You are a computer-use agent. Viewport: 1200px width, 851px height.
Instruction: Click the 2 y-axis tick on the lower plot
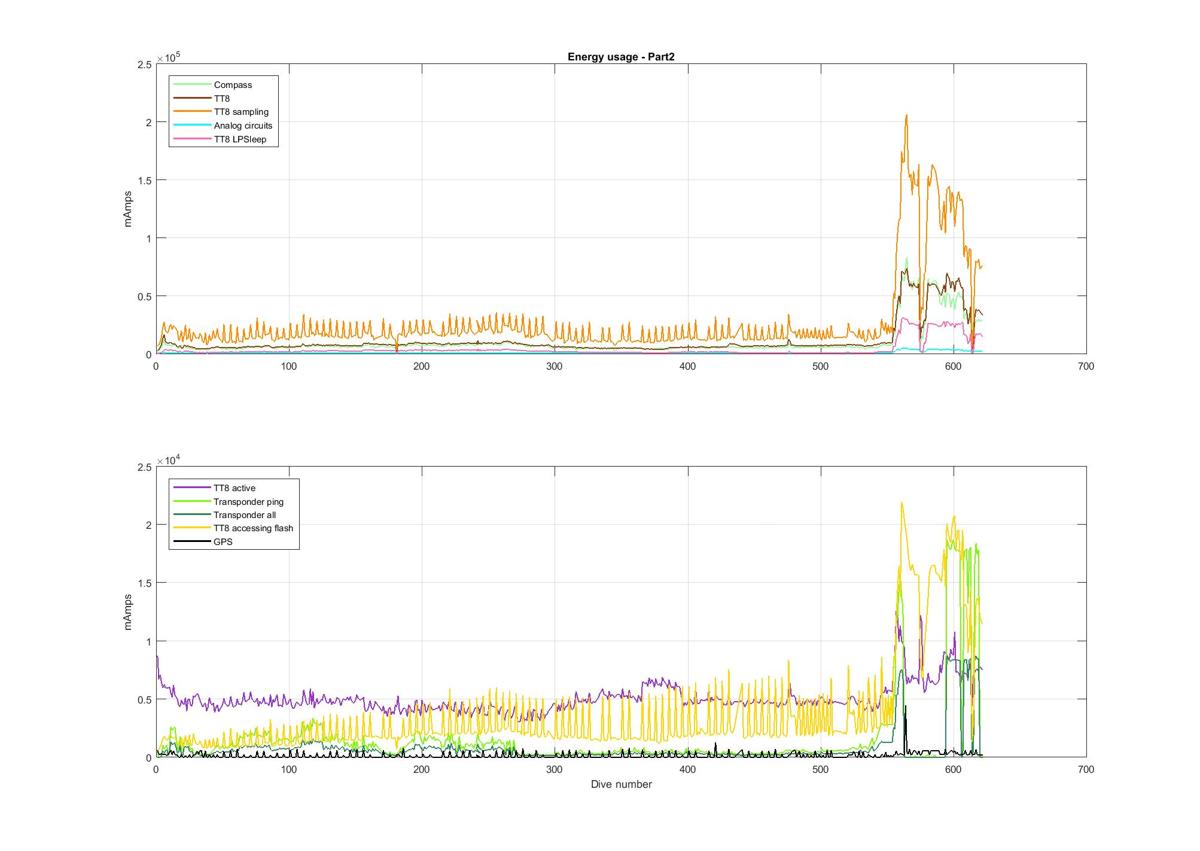pyautogui.click(x=148, y=525)
